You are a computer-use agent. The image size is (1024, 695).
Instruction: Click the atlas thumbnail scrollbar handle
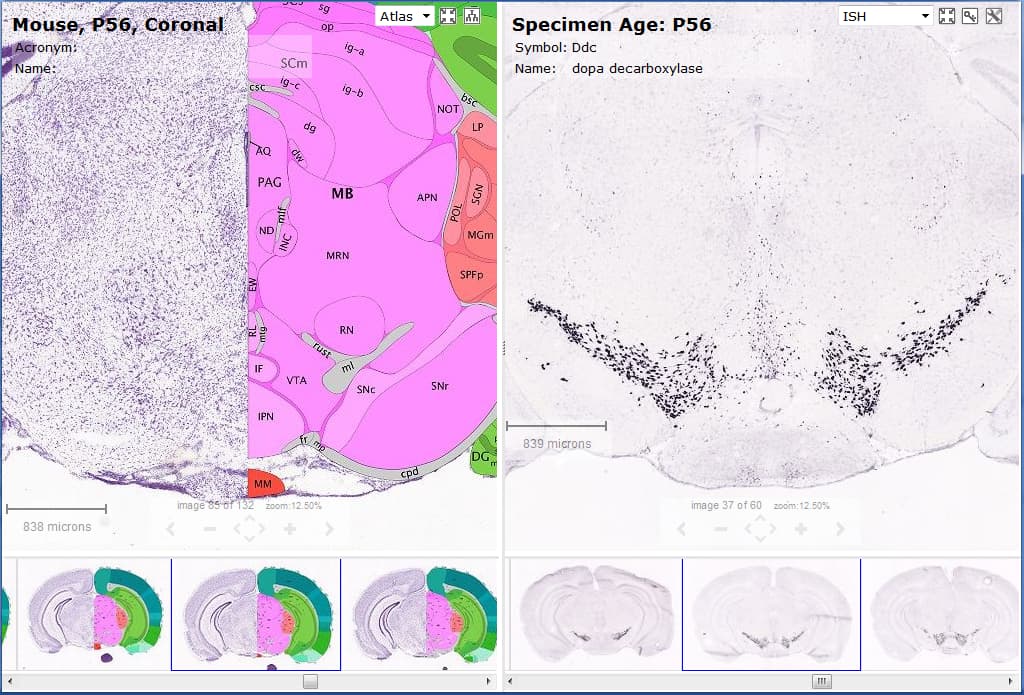click(x=311, y=681)
